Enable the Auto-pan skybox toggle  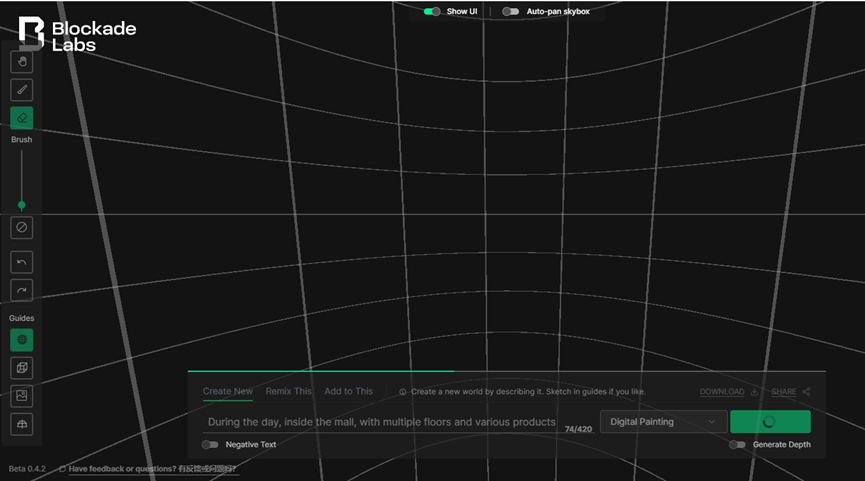click(x=511, y=12)
